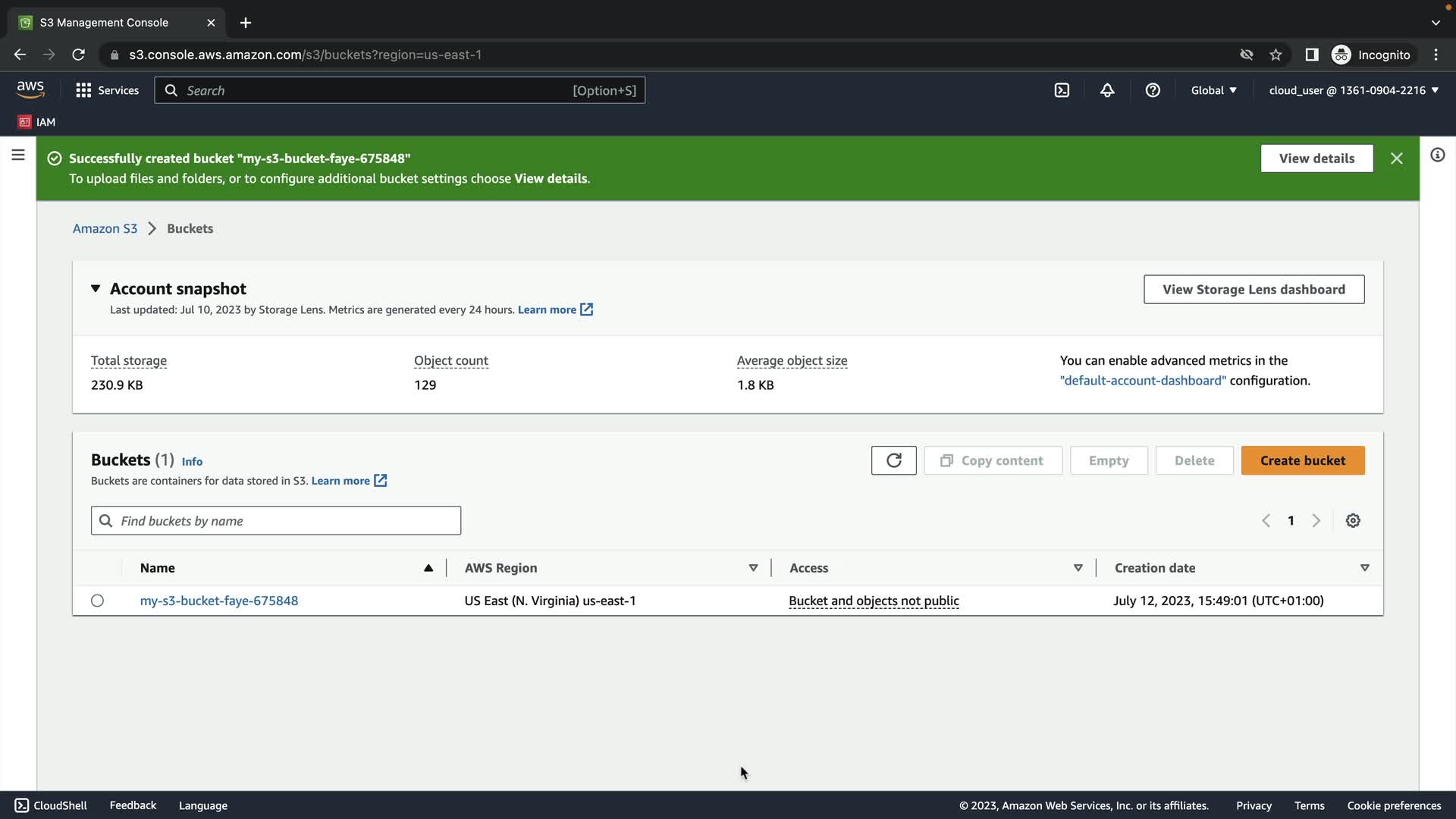
Task: Open the table preferences gear icon
Action: coord(1353,521)
